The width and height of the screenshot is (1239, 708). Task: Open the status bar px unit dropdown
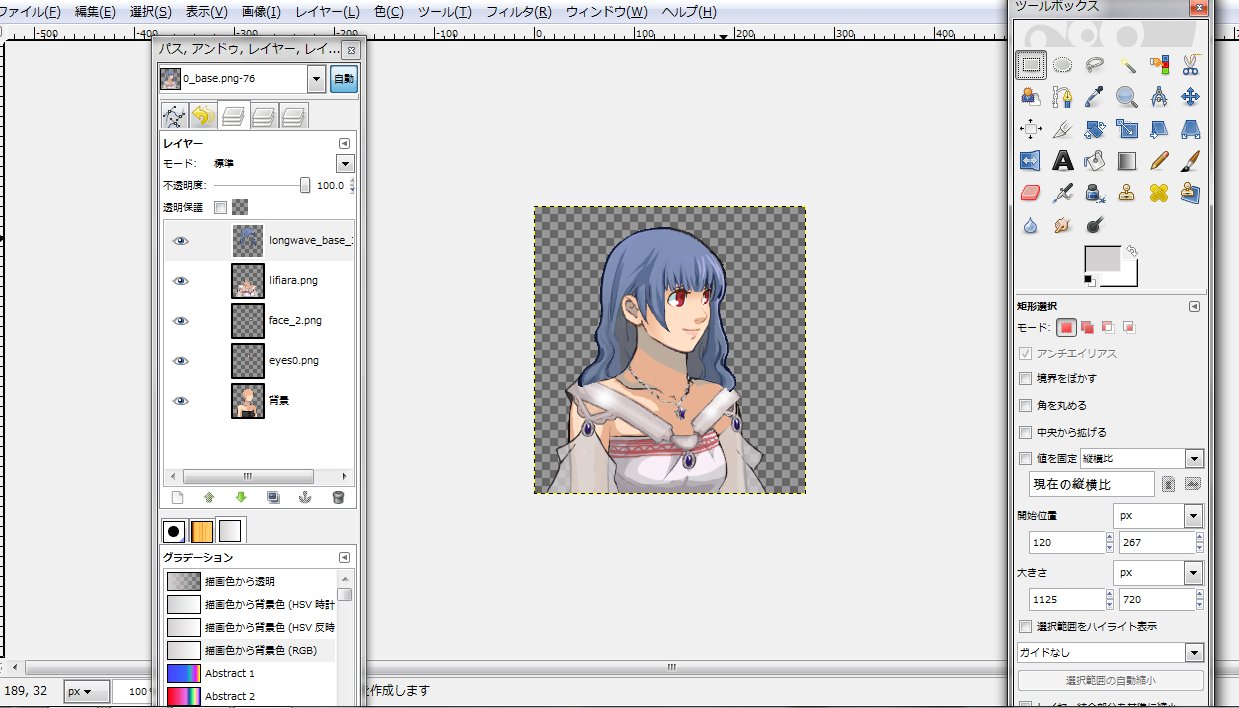pos(86,691)
